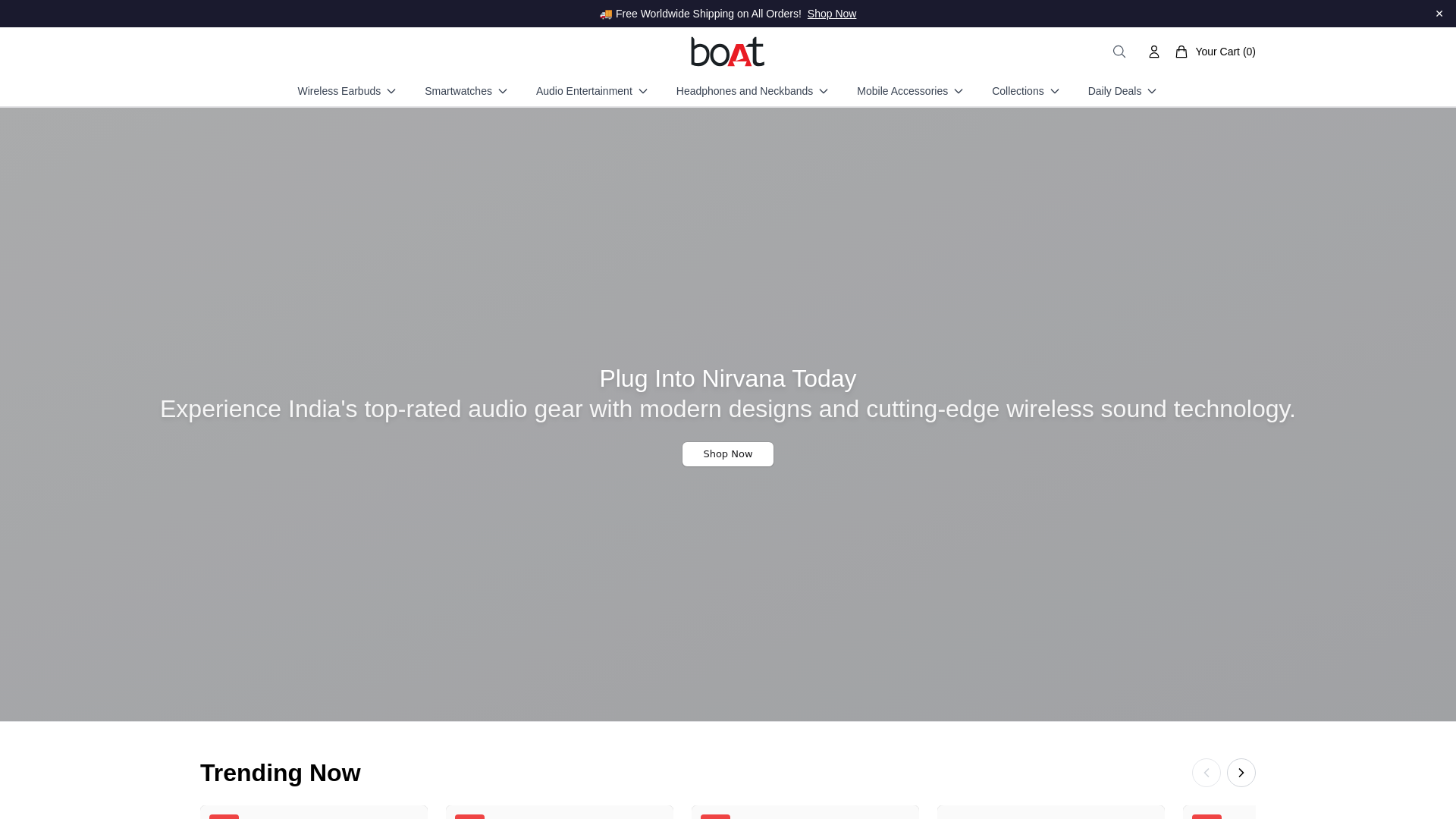Click the hero Shop Now button

click(728, 454)
